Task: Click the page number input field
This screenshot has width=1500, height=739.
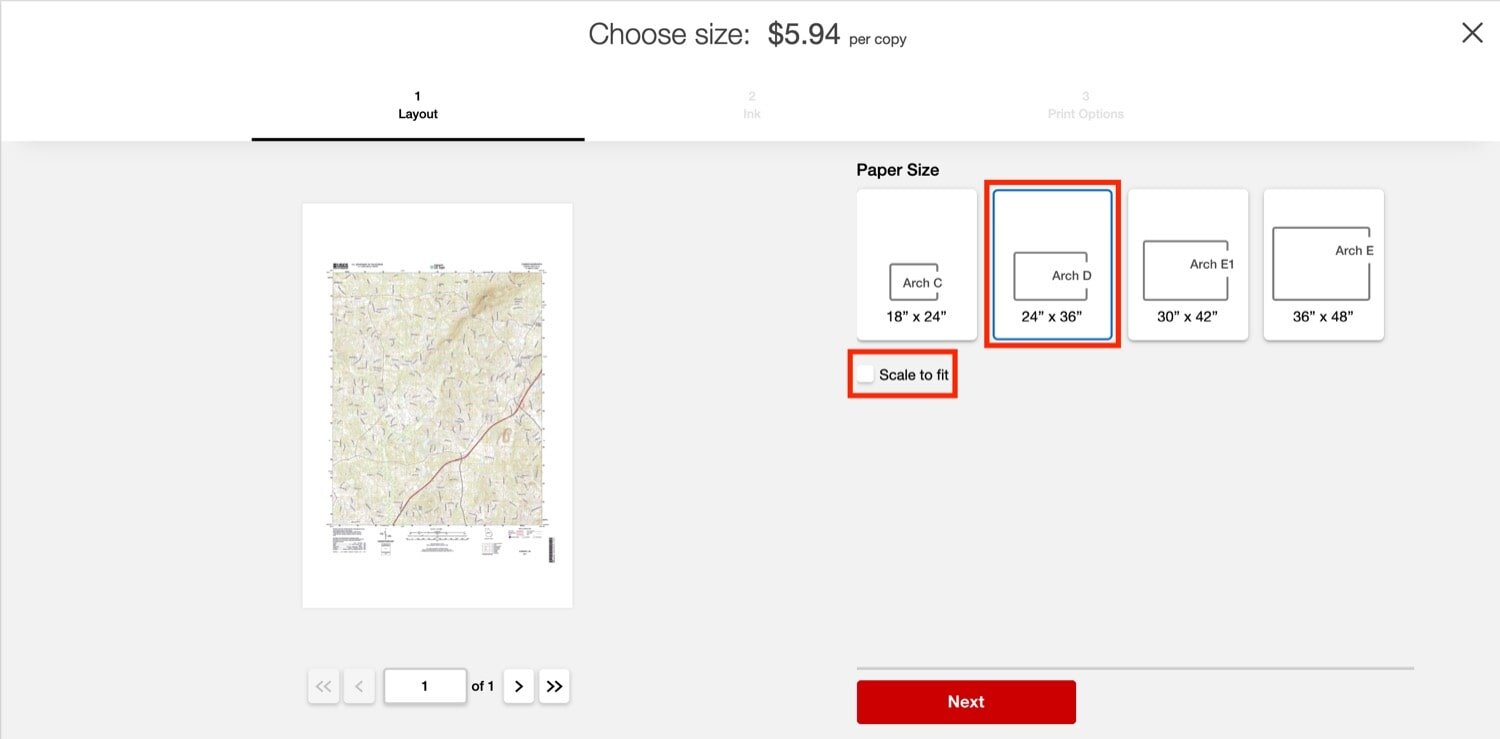Action: click(425, 686)
